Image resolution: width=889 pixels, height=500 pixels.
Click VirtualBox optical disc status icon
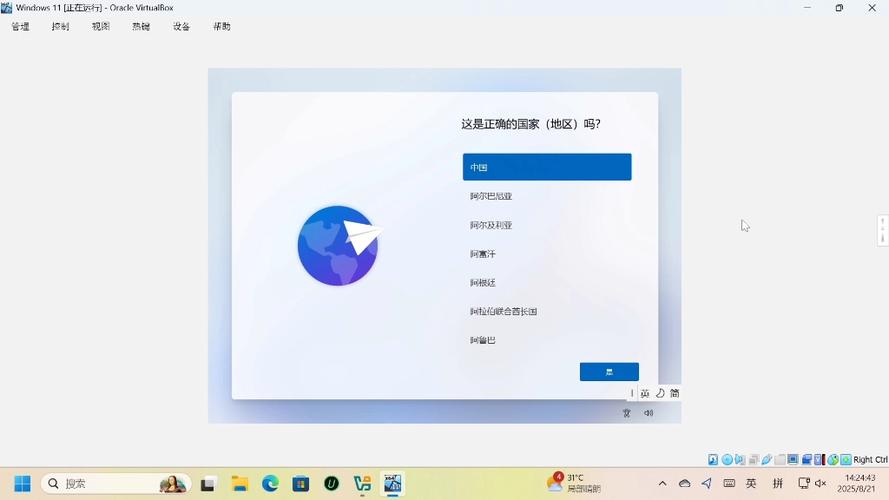(x=727, y=459)
